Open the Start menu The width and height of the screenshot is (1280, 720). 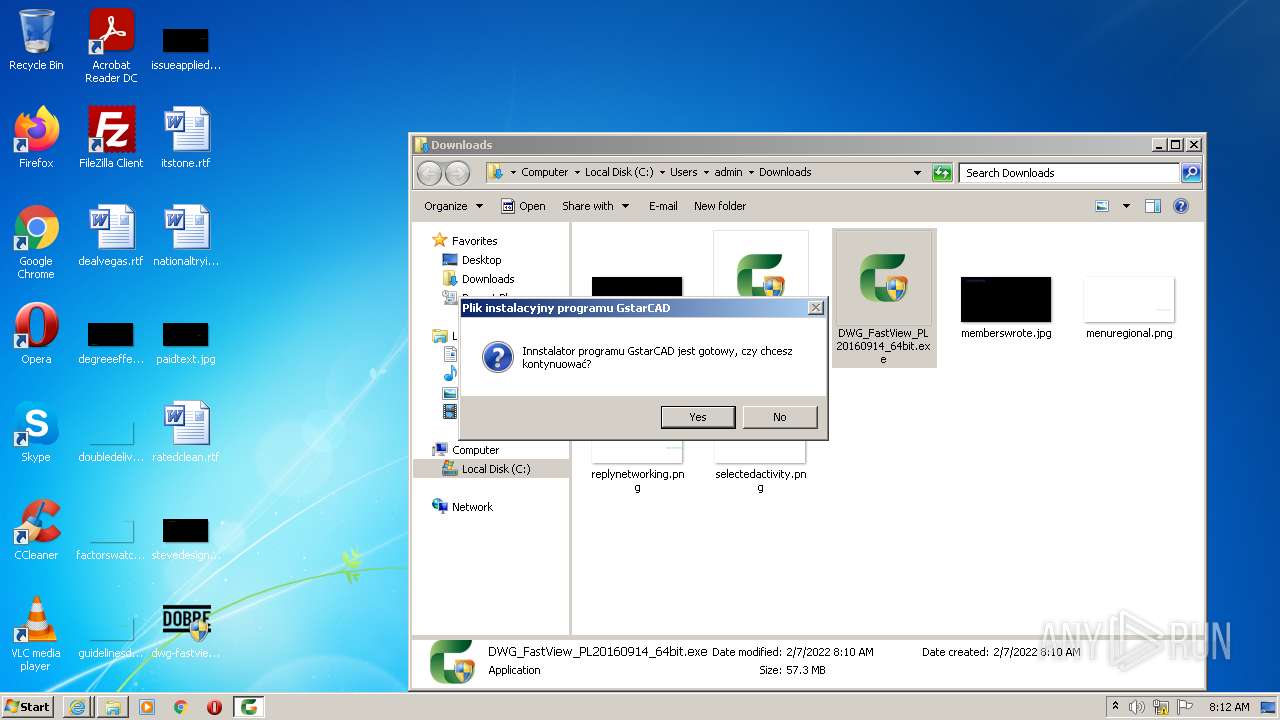pyautogui.click(x=28, y=706)
